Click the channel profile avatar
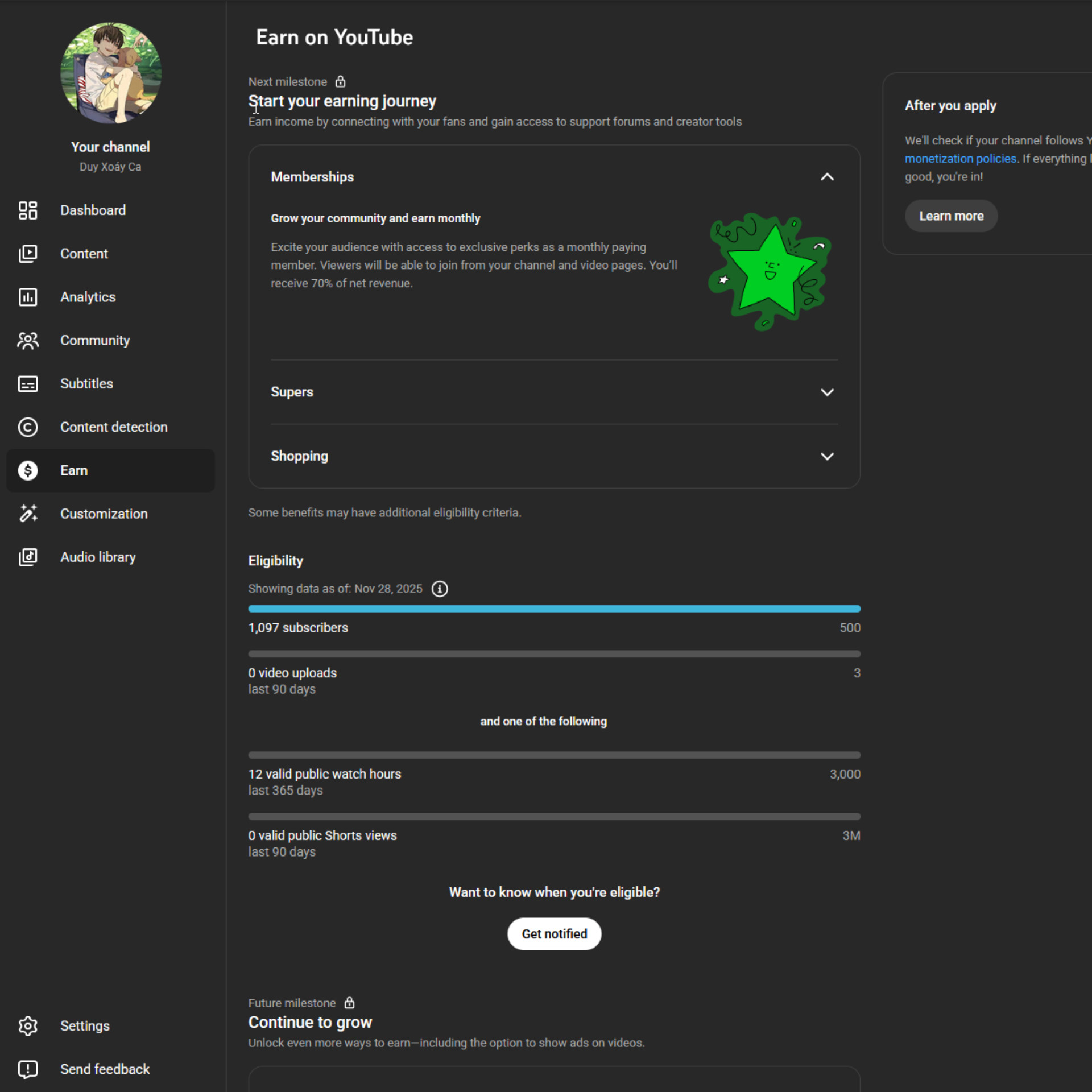This screenshot has width=1092, height=1092. pyautogui.click(x=111, y=73)
